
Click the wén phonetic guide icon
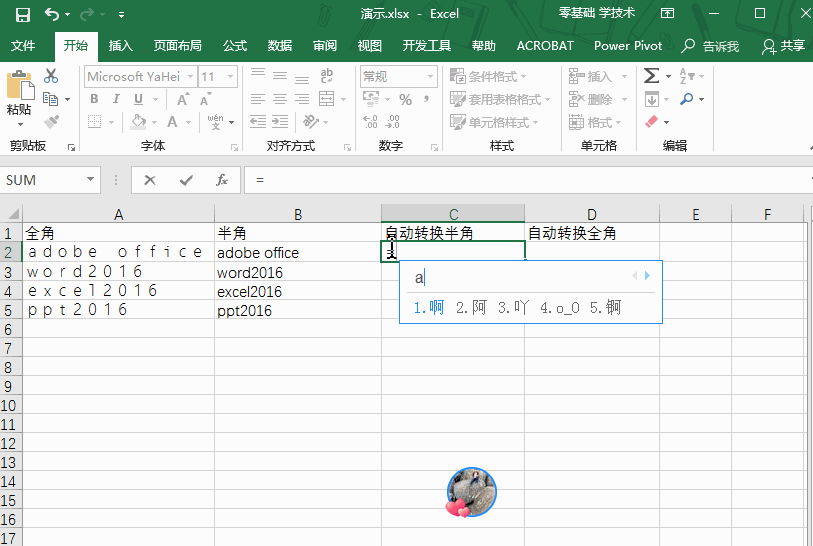click(216, 122)
